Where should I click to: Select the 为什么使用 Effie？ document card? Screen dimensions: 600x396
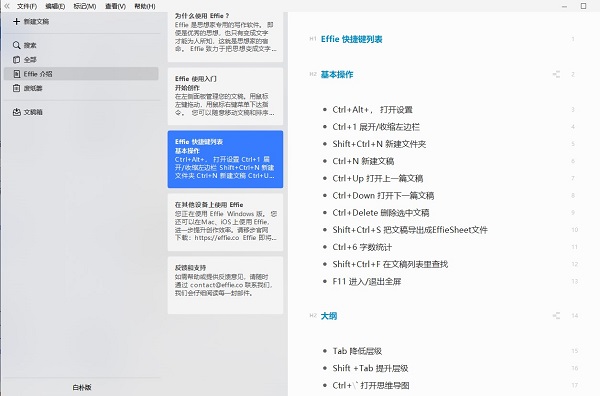225,37
